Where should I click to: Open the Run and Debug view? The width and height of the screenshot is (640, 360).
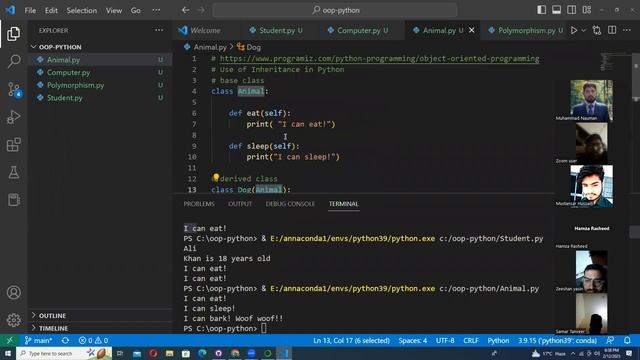(13, 117)
